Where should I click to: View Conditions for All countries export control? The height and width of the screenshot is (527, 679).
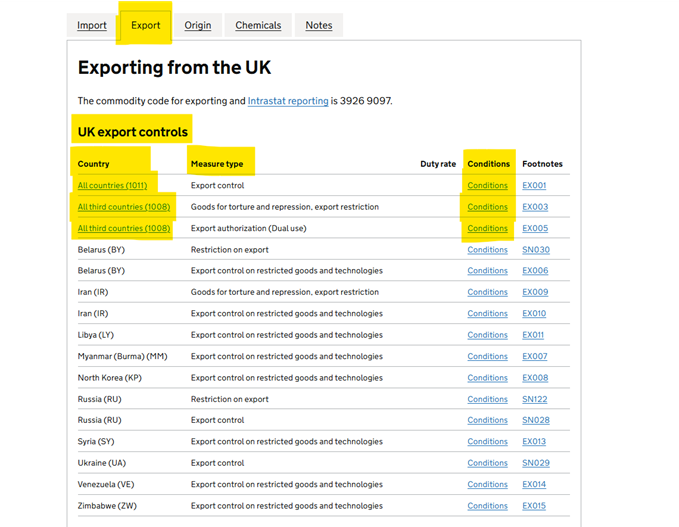point(487,186)
